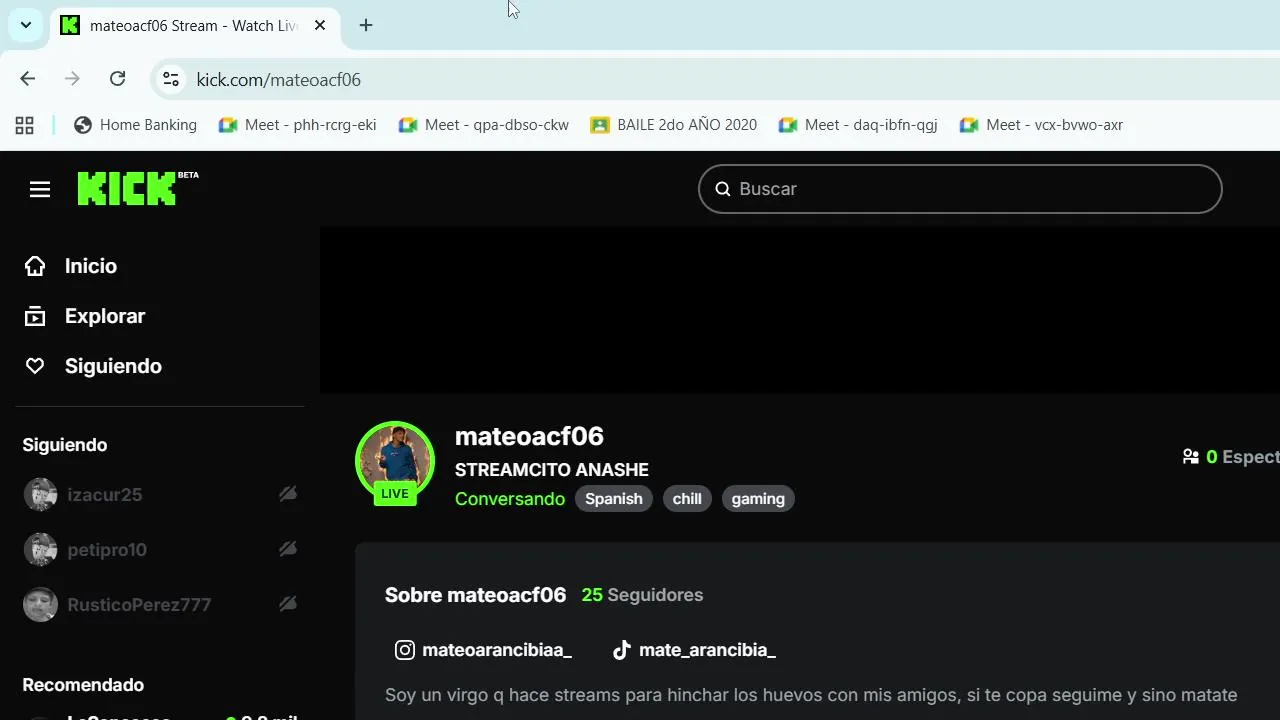The width and height of the screenshot is (1280, 720).
Task: Go to Explorar in the sidebar
Action: pos(105,316)
